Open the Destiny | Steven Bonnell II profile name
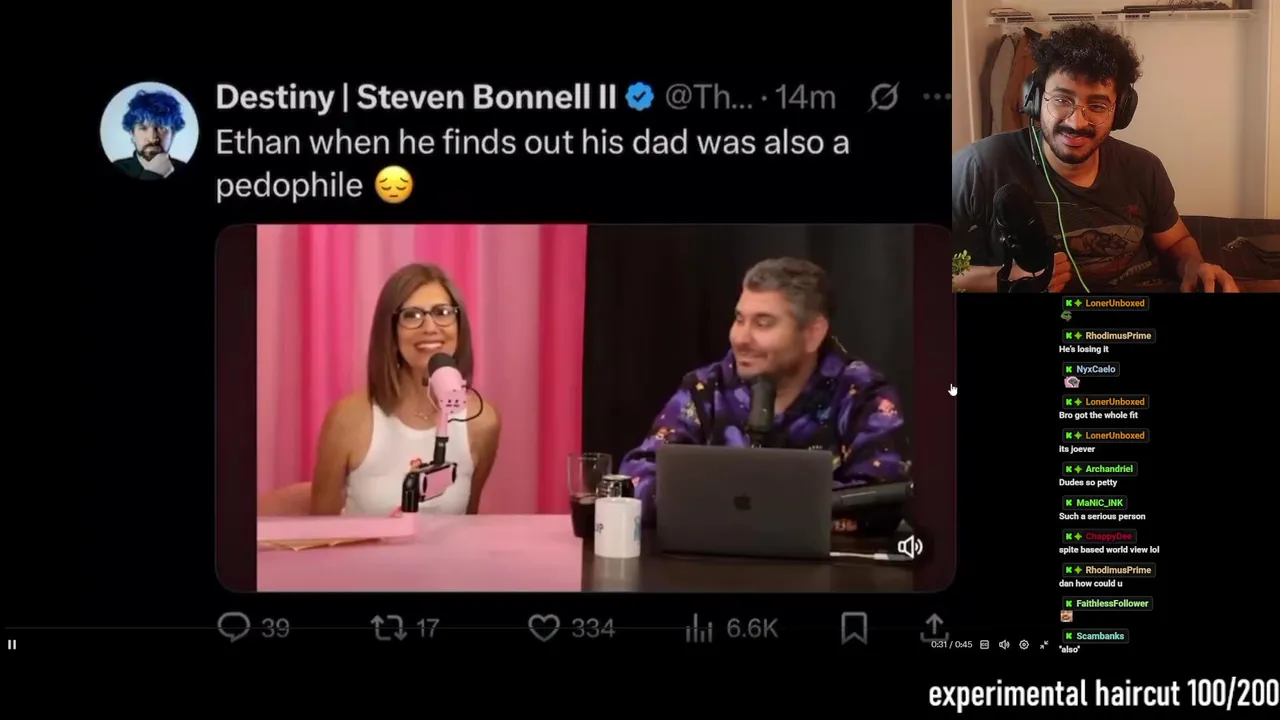 tap(416, 97)
